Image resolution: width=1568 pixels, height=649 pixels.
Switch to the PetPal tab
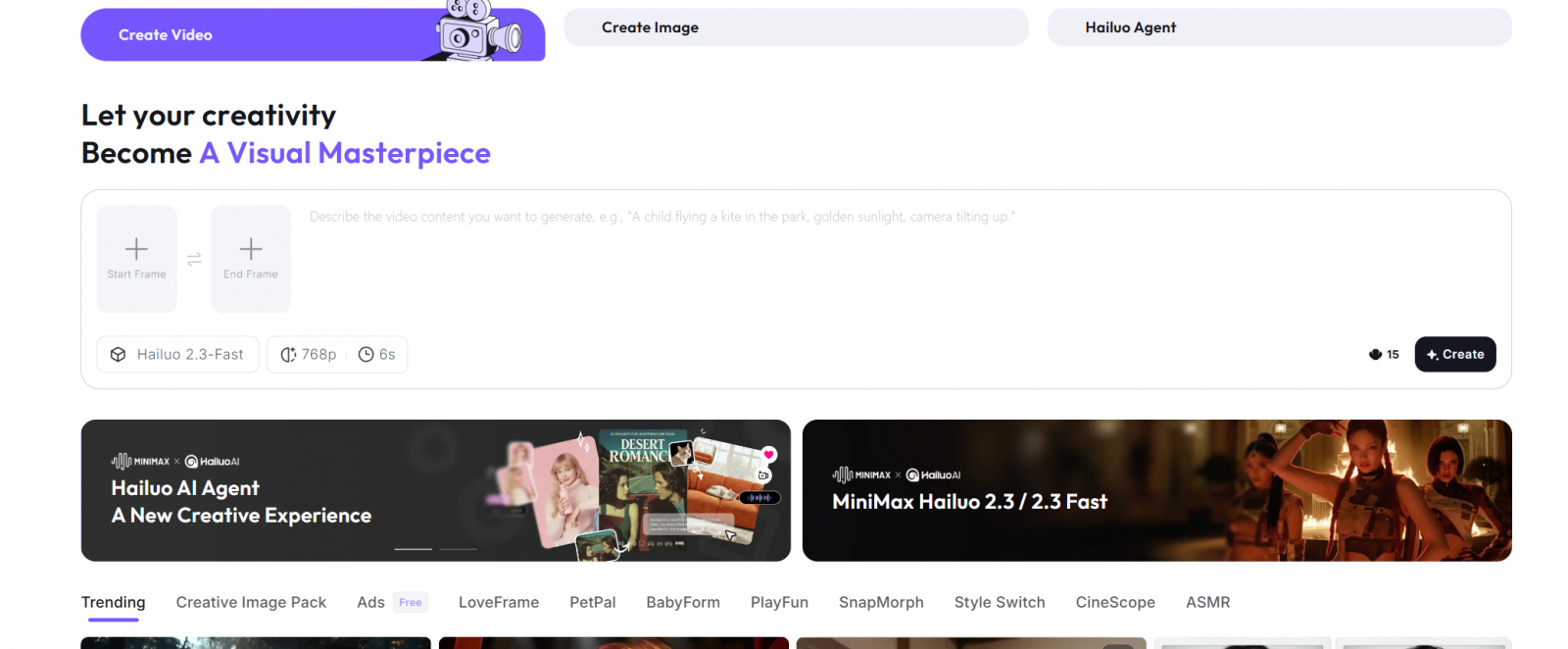pyautogui.click(x=593, y=602)
